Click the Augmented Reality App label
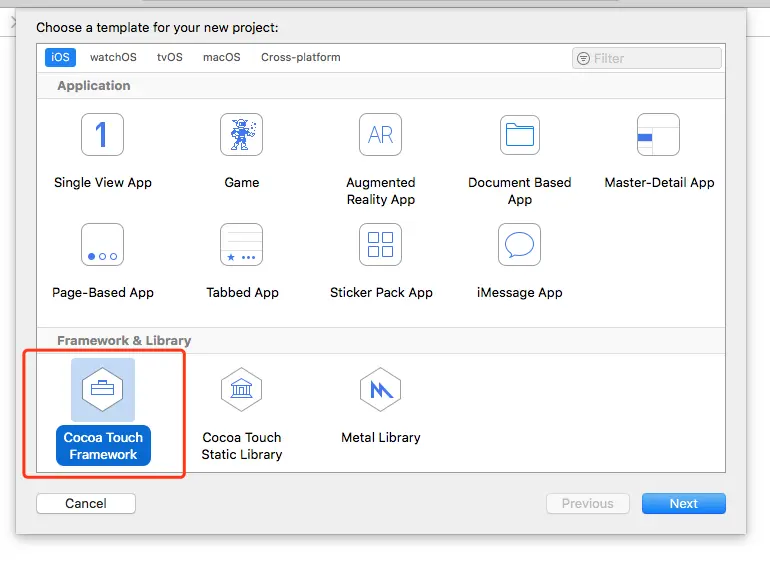Image resolution: width=770 pixels, height=564 pixels. pyautogui.click(x=381, y=191)
